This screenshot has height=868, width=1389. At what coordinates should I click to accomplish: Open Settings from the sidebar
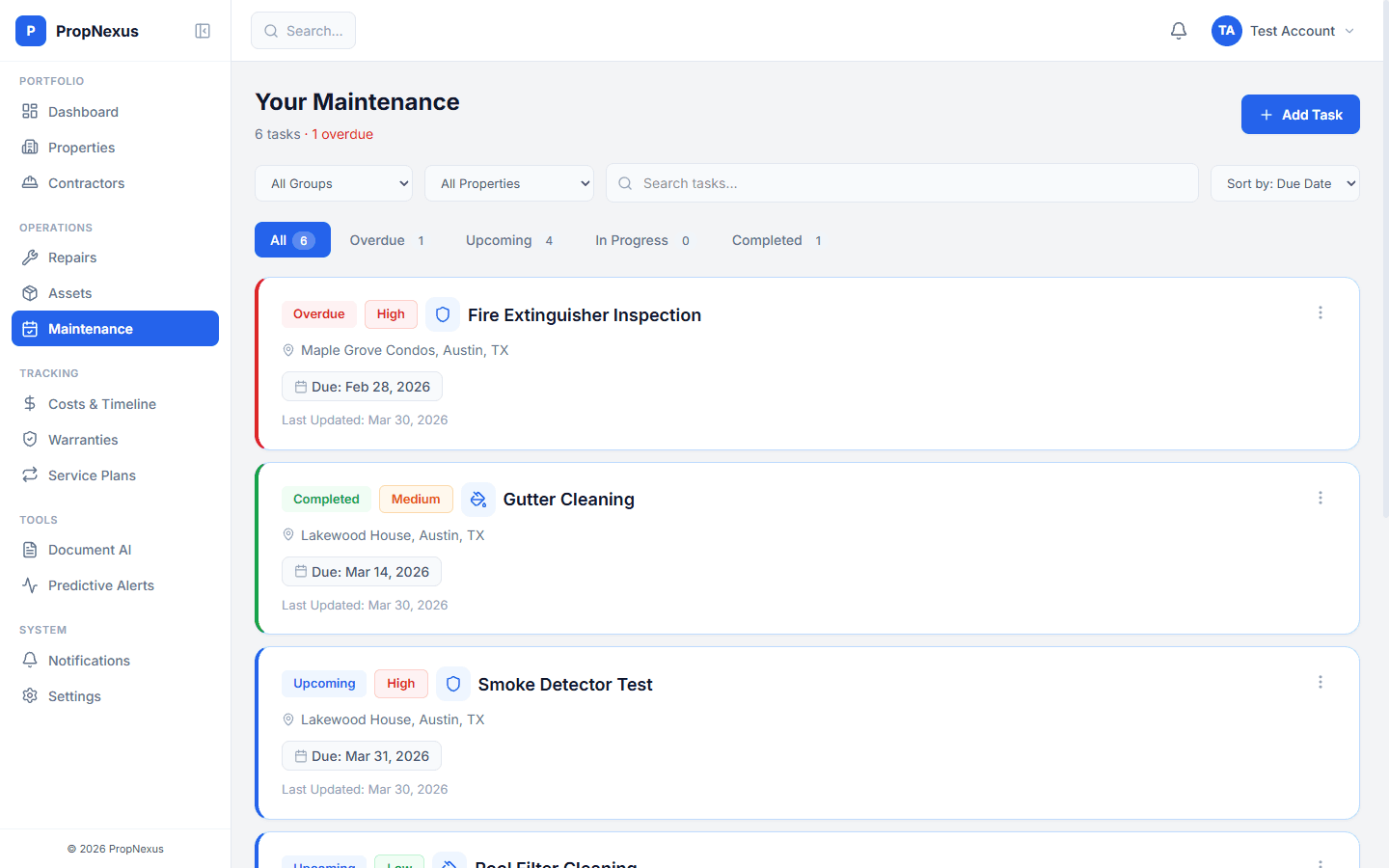[74, 695]
